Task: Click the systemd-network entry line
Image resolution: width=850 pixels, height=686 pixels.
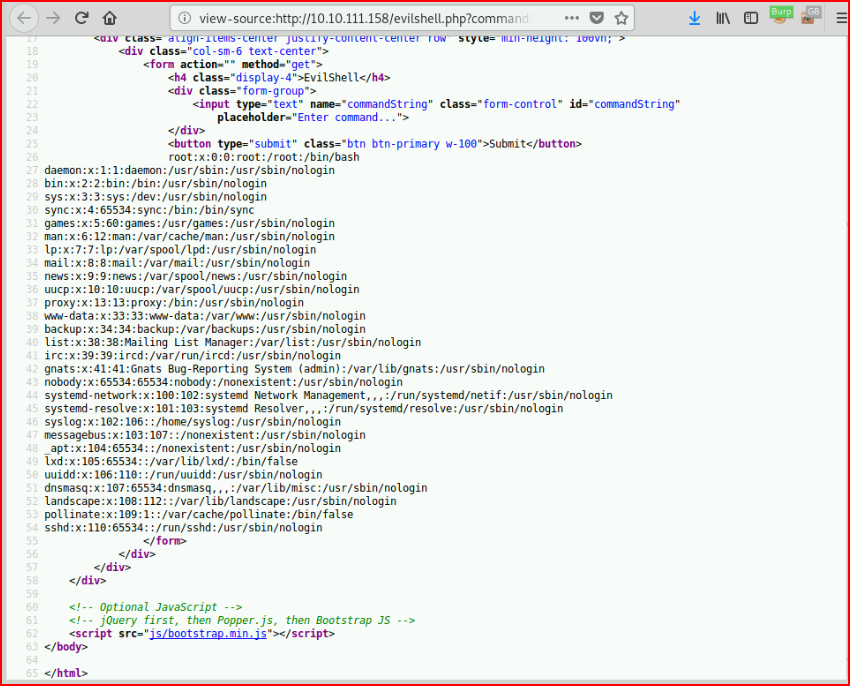Action: pos(329,395)
